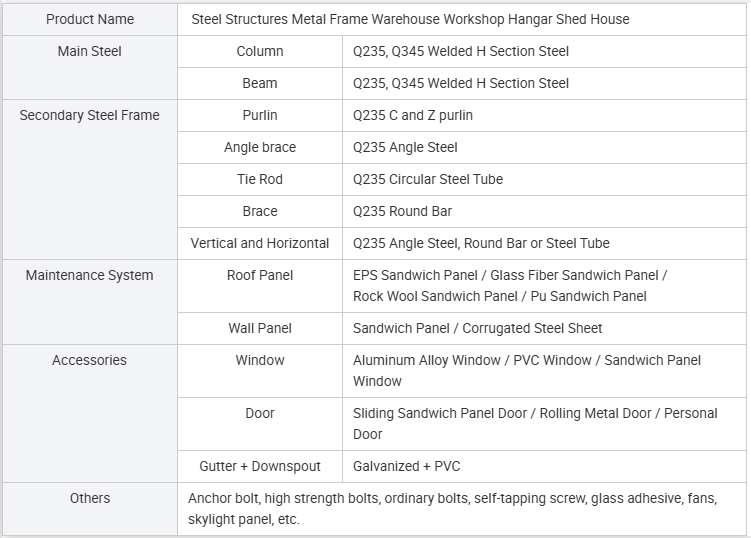Click the Sliding Sandwich Panel Door text

click(440, 413)
